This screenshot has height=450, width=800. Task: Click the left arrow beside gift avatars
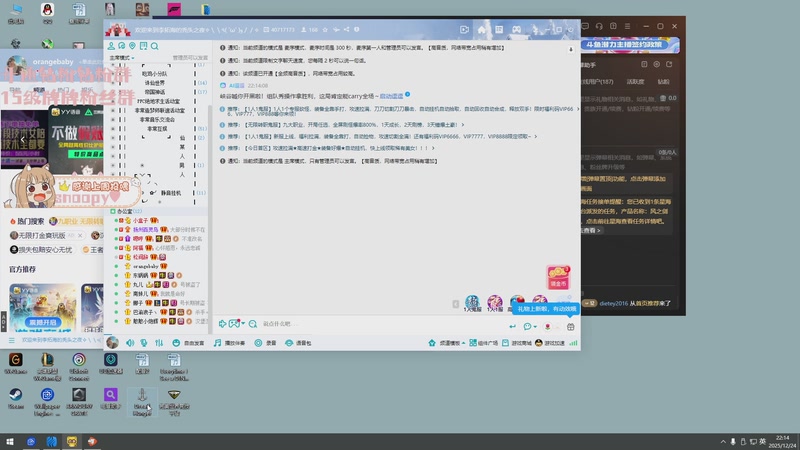[456, 304]
